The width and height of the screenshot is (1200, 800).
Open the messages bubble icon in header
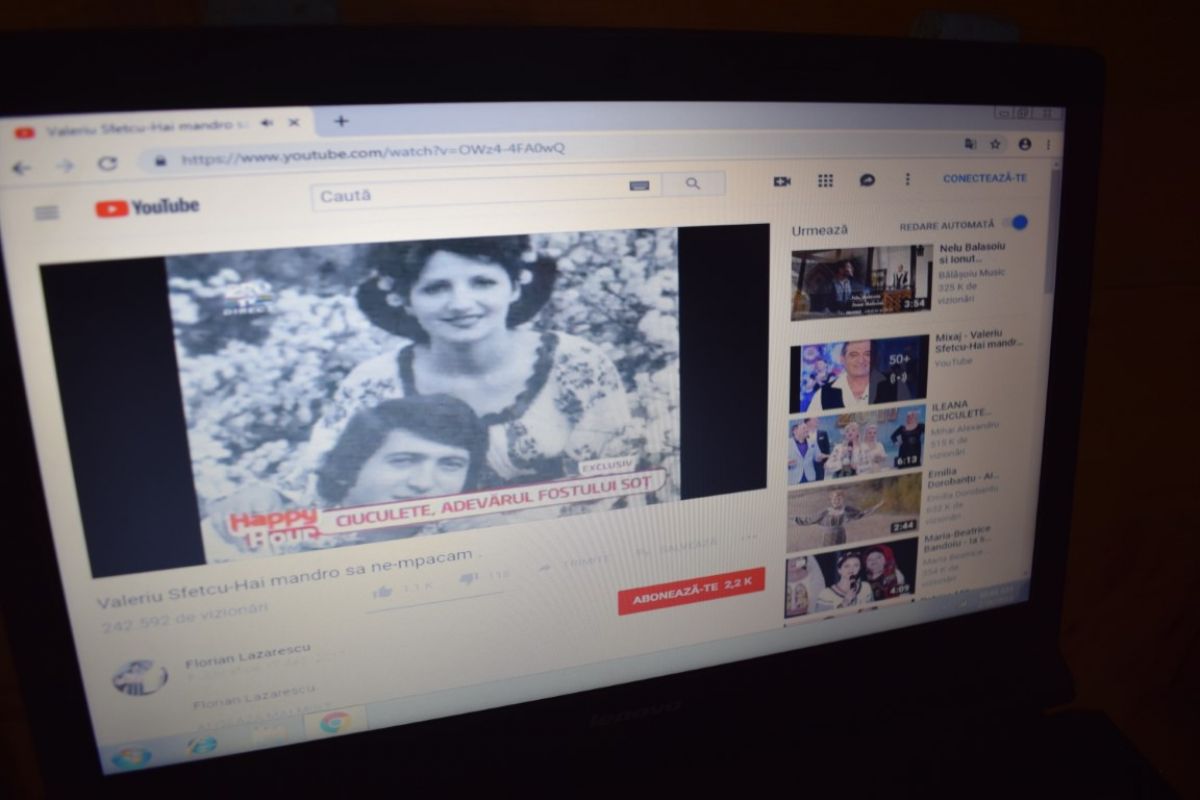[x=867, y=180]
